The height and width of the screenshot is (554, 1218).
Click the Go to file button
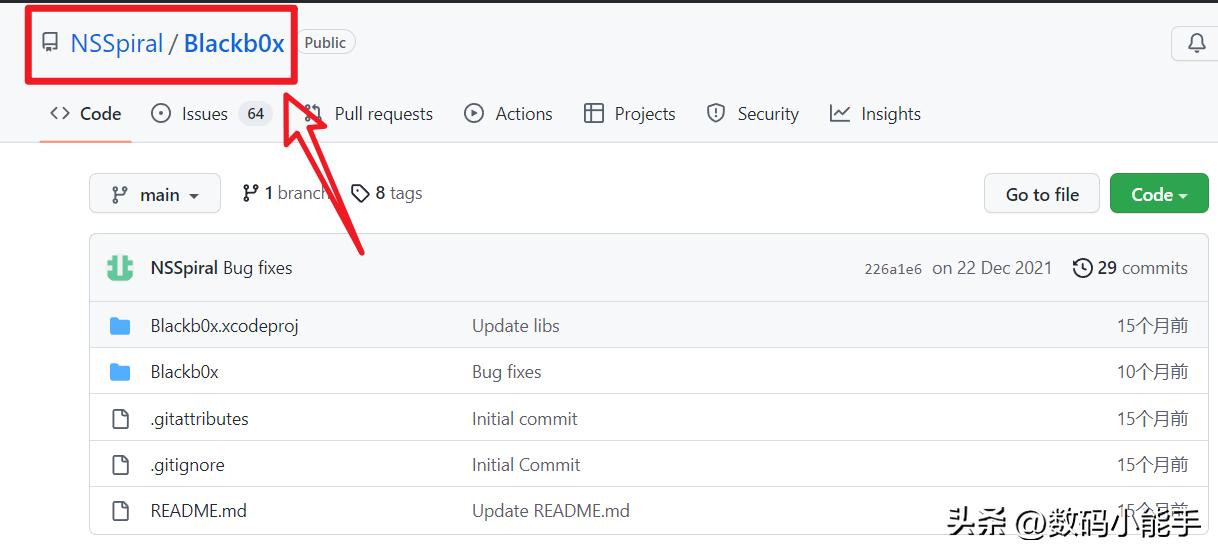click(x=1042, y=194)
